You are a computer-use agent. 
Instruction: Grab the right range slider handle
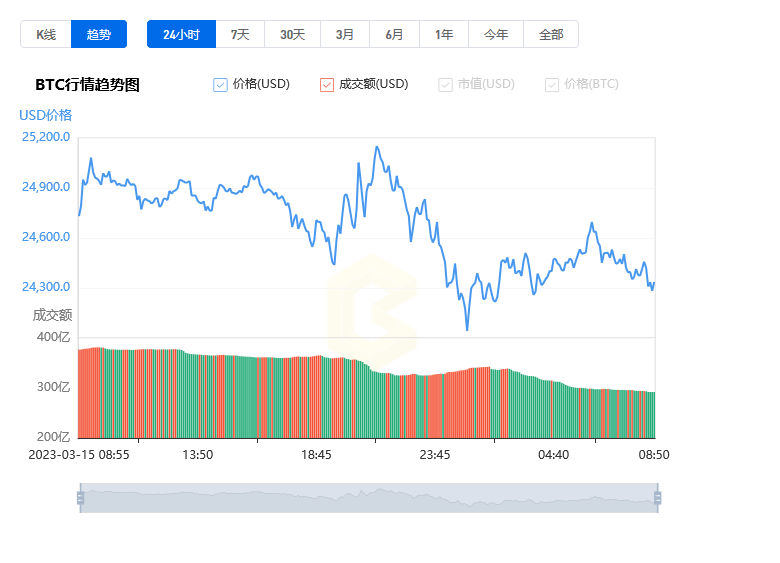pyautogui.click(x=658, y=498)
